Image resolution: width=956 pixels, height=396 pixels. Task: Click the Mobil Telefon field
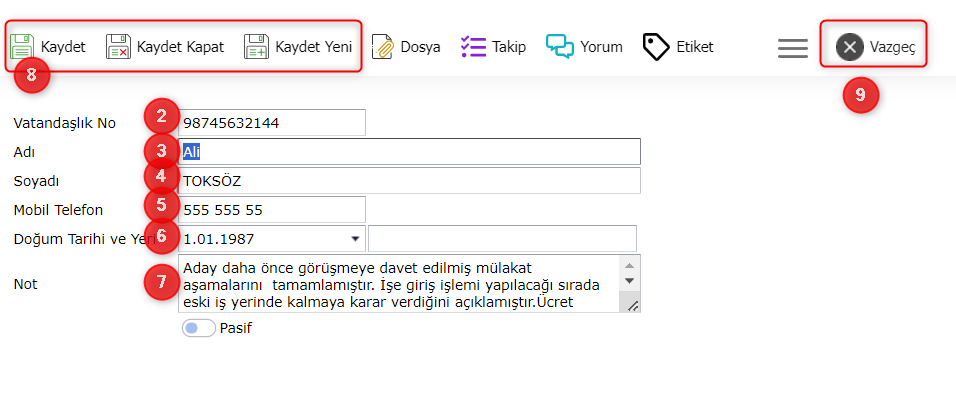[273, 210]
